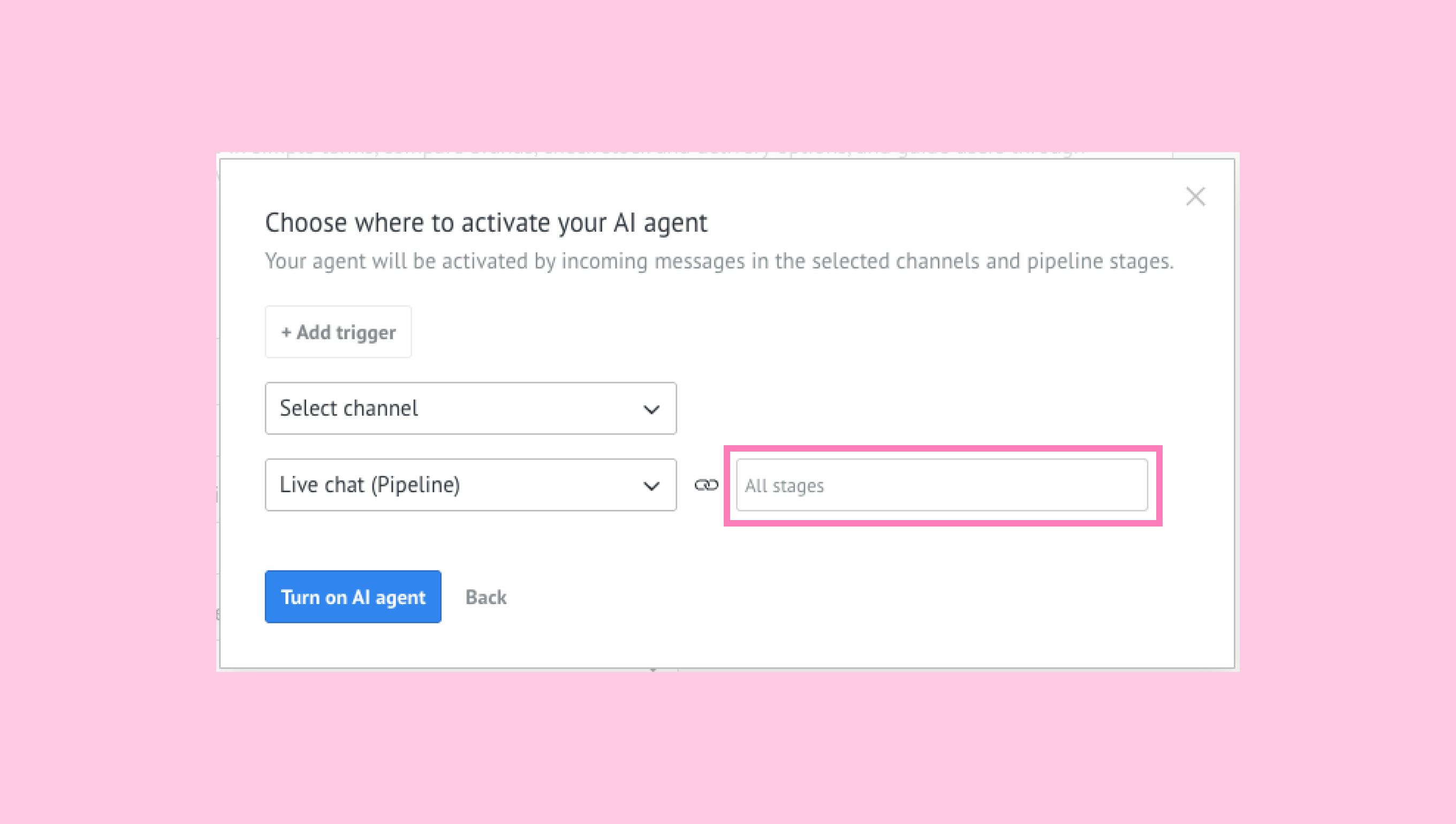
Task: Open the All stages selector
Action: [942, 485]
